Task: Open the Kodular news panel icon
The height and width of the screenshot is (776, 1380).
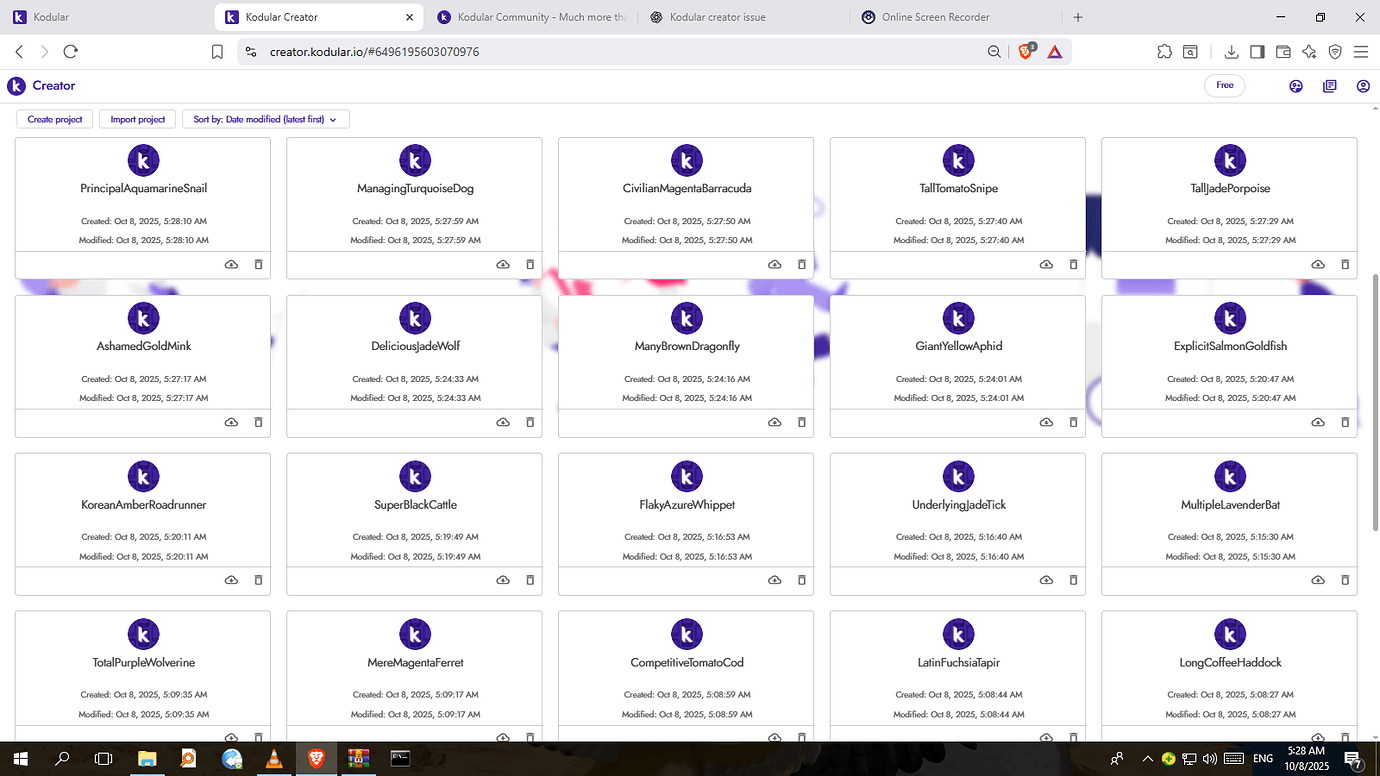Action: (1330, 86)
